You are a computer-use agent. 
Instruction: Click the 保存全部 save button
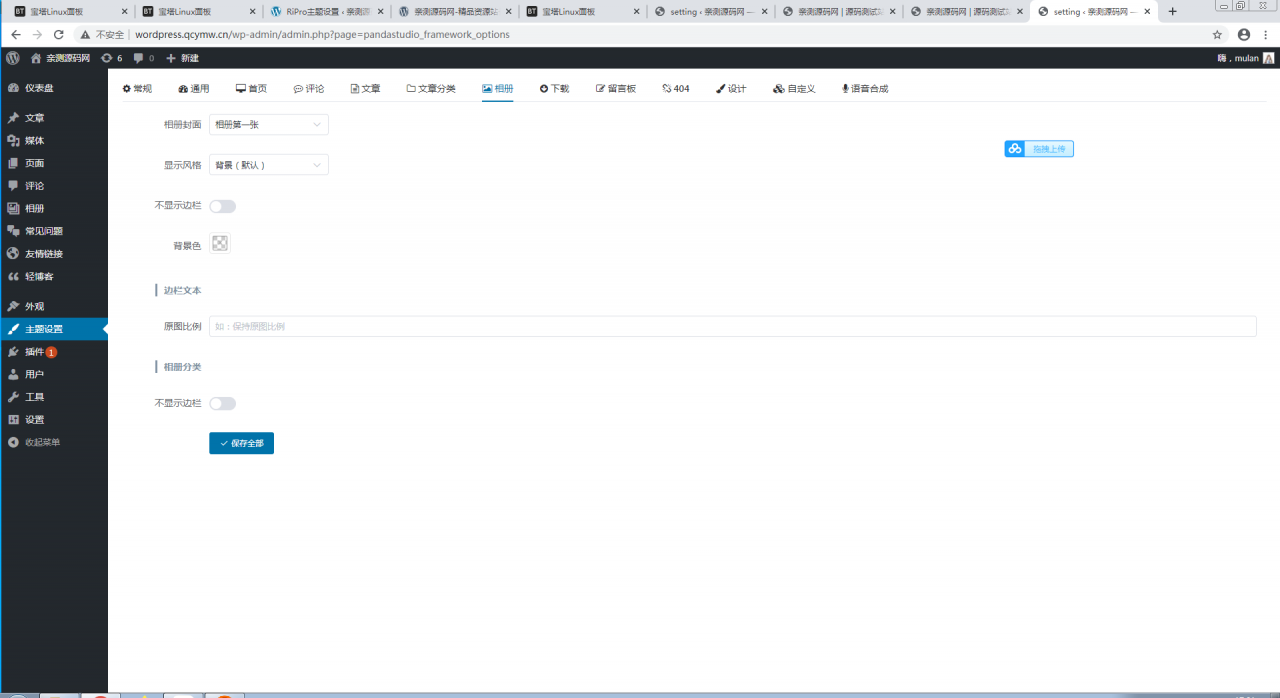pos(241,443)
